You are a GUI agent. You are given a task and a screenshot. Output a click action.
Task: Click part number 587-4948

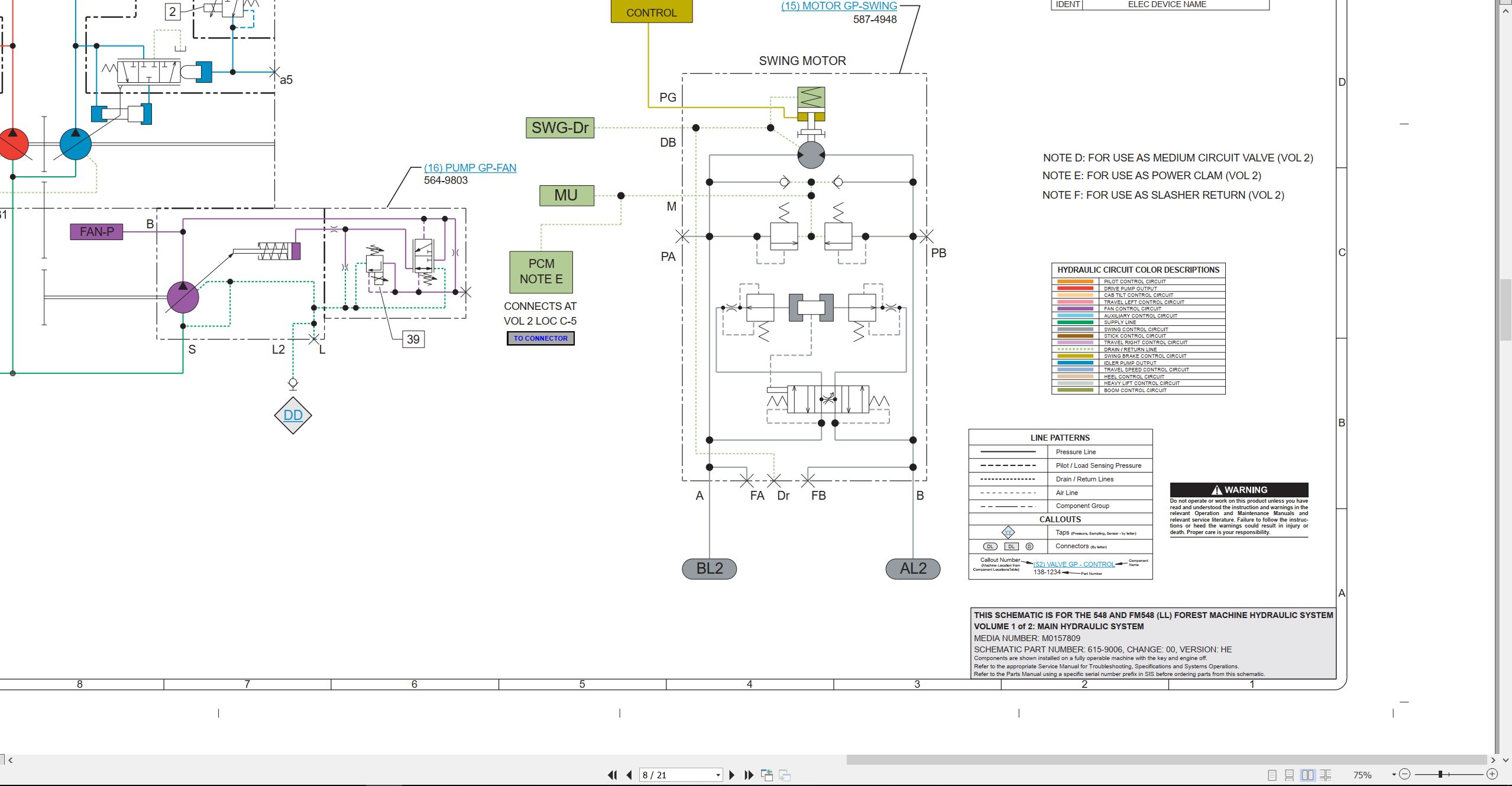click(x=875, y=20)
